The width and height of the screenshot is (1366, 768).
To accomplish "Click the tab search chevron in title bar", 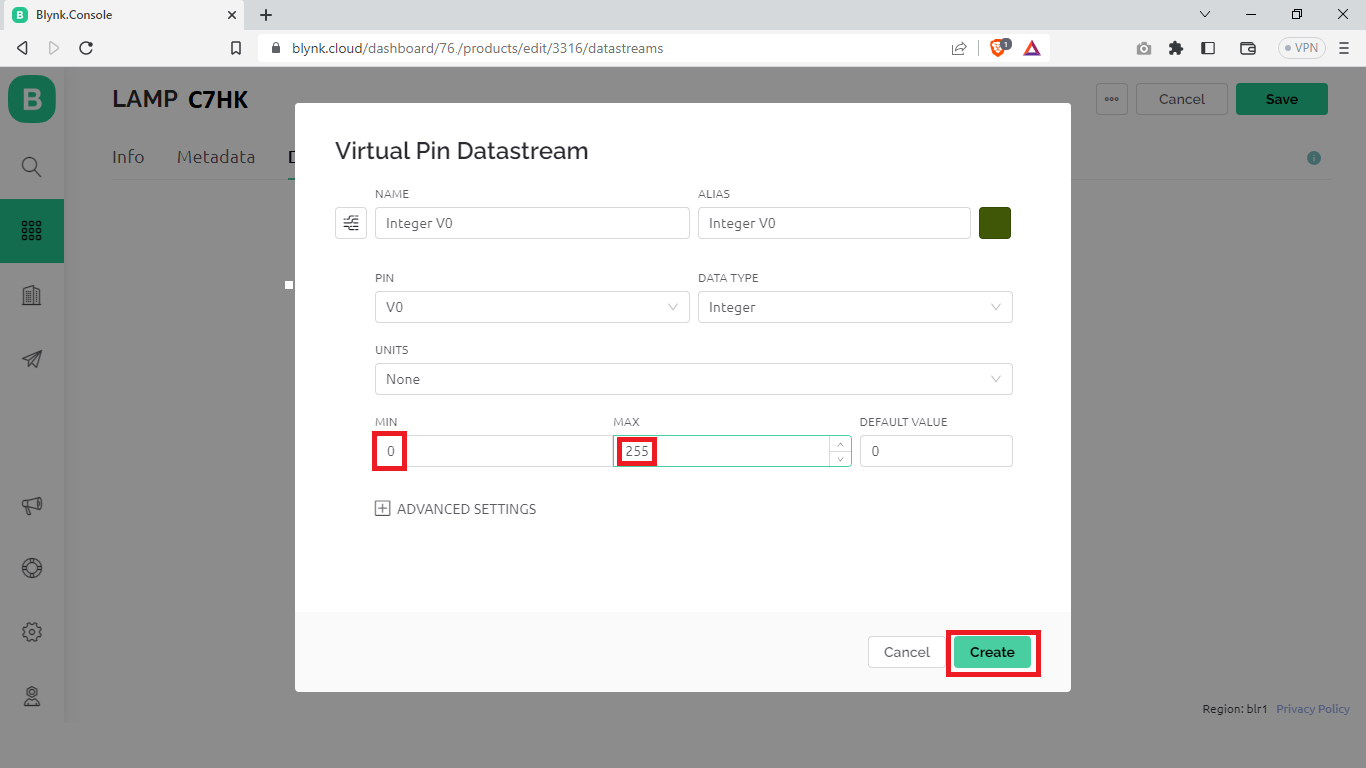I will point(1205,15).
